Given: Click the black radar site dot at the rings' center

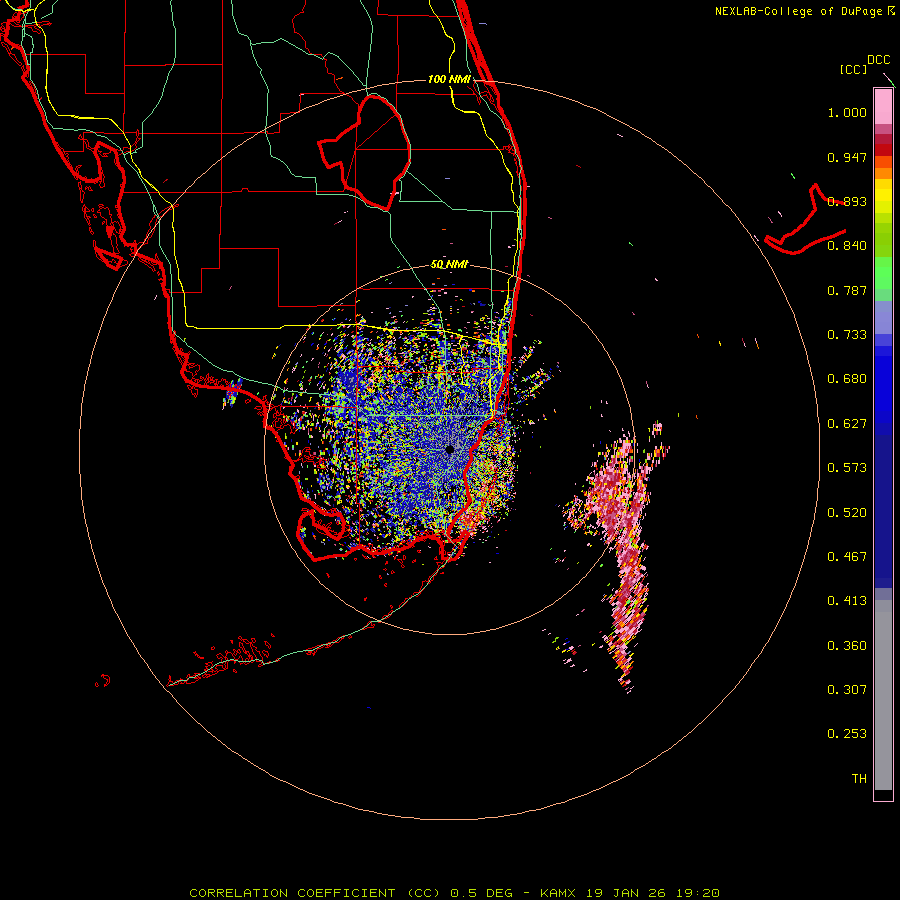Looking at the screenshot, I should pyautogui.click(x=449, y=449).
